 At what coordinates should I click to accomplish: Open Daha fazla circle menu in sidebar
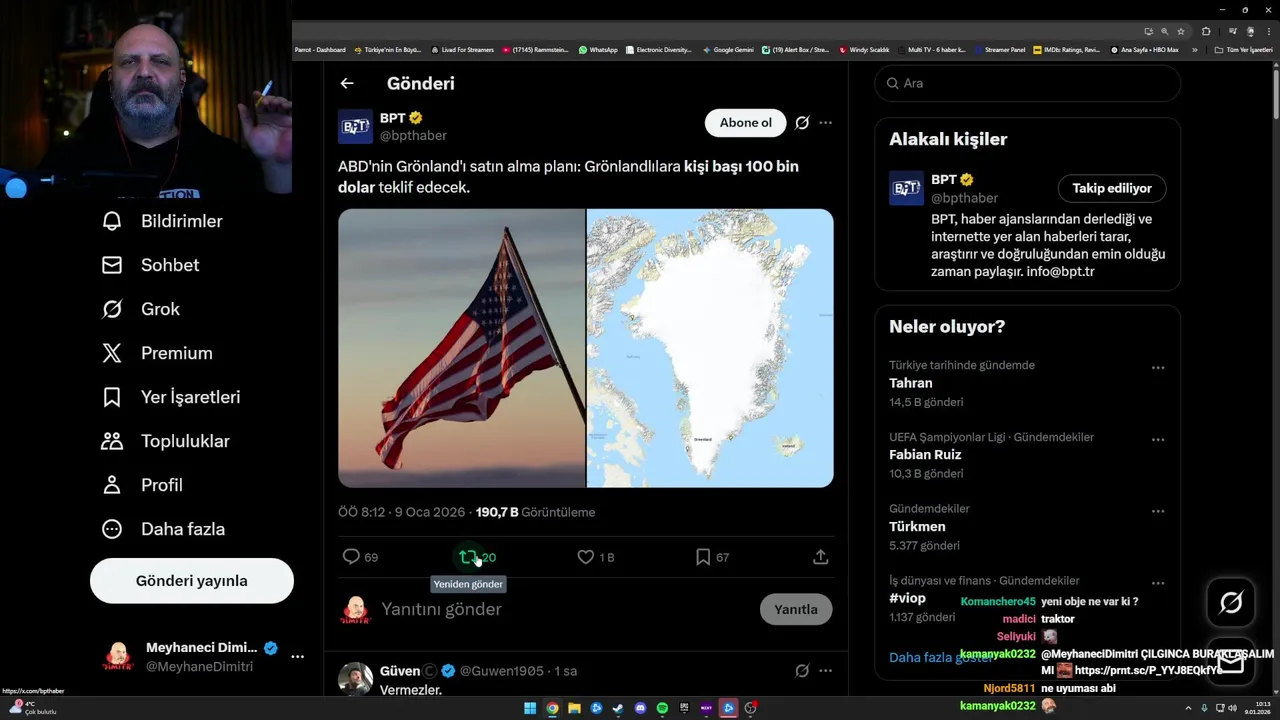pyautogui.click(x=112, y=529)
